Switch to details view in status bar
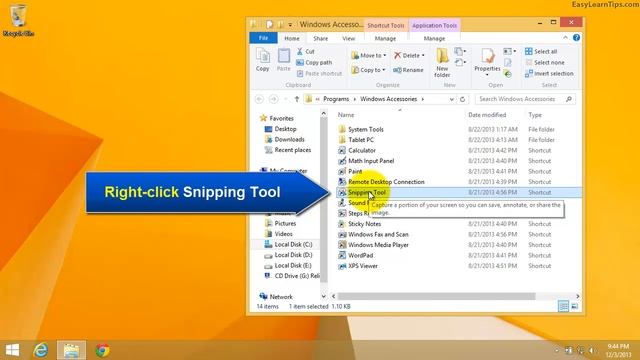 pyautogui.click(x=563, y=306)
